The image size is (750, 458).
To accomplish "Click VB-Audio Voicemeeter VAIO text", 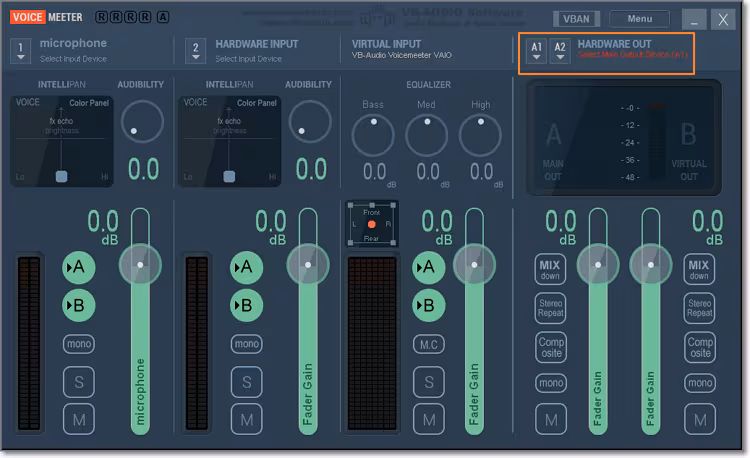I will point(402,55).
